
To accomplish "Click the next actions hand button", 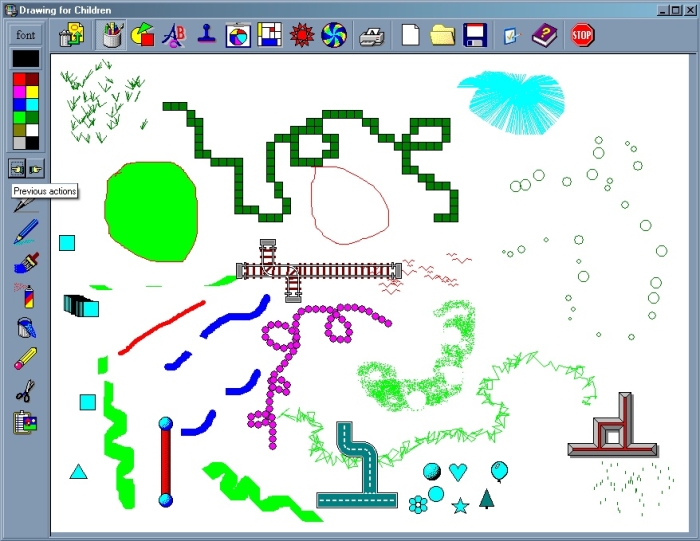I will tap(35, 167).
